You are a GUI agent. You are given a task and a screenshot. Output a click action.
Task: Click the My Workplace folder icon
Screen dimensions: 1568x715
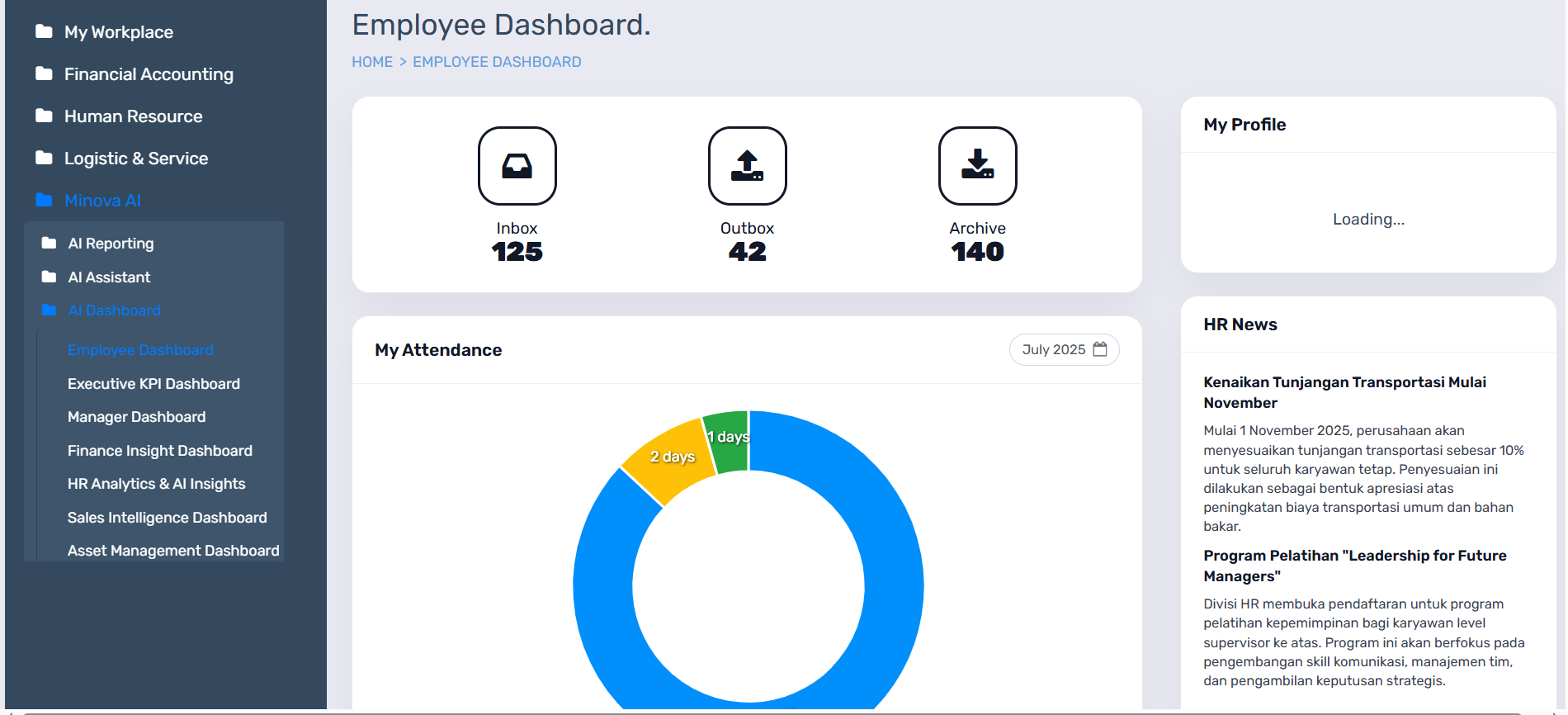(45, 32)
